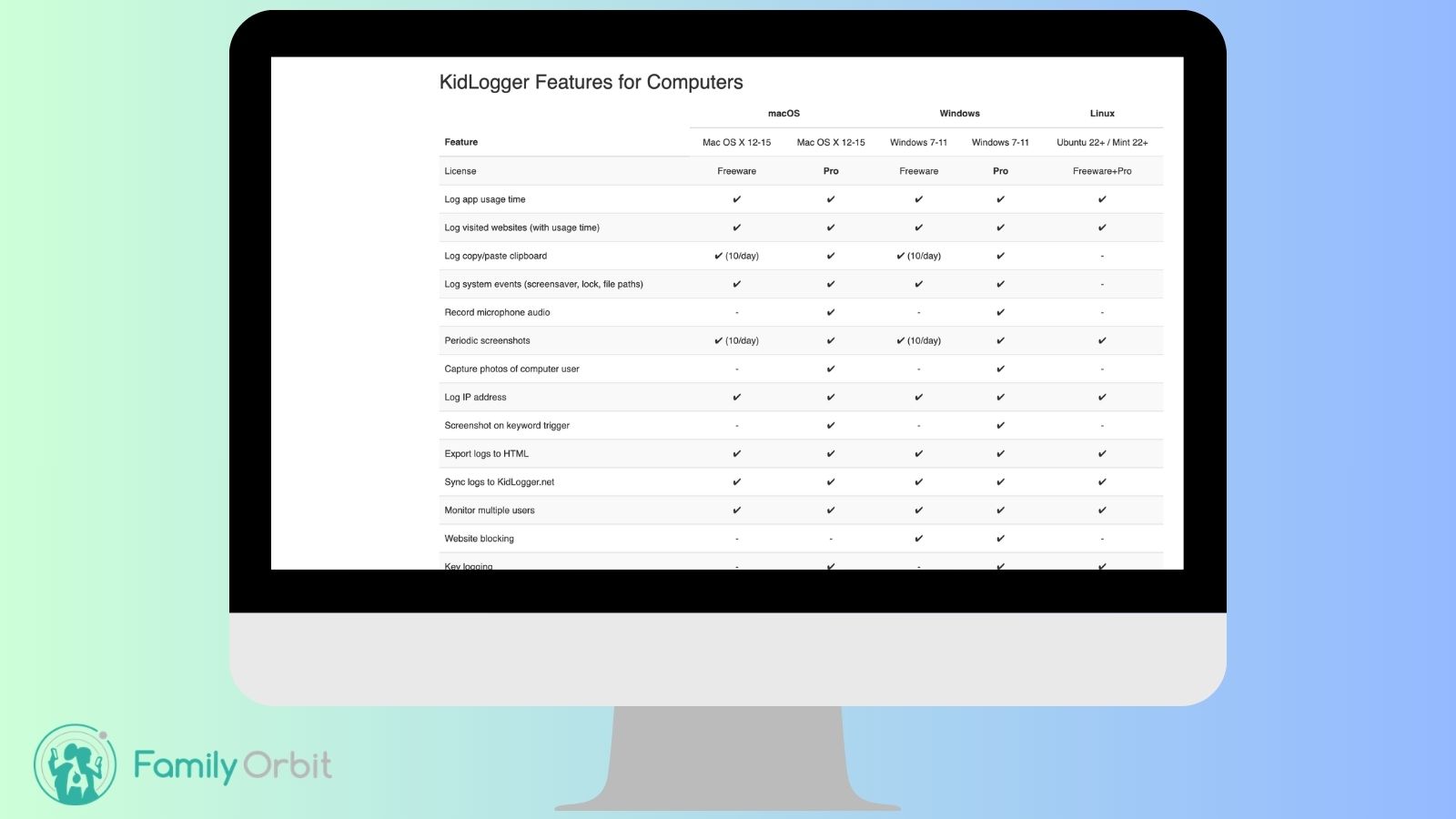This screenshot has width=1456, height=819.
Task: Click macOS "(10/day)" cell for clipboard logging
Action: (736, 256)
